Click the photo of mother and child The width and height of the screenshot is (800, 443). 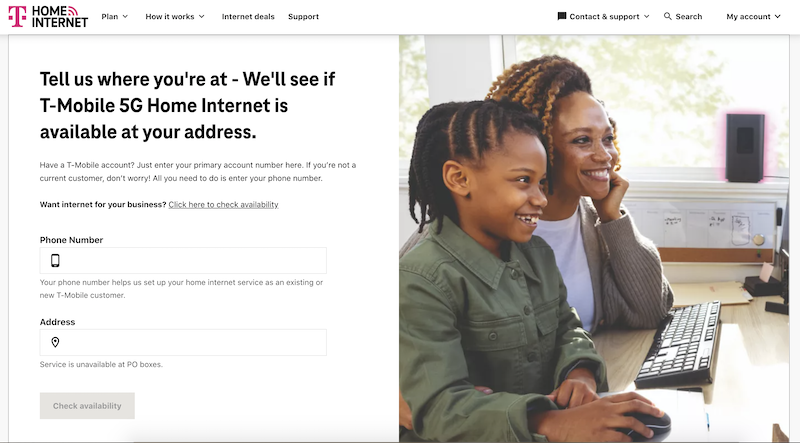pos(594,238)
